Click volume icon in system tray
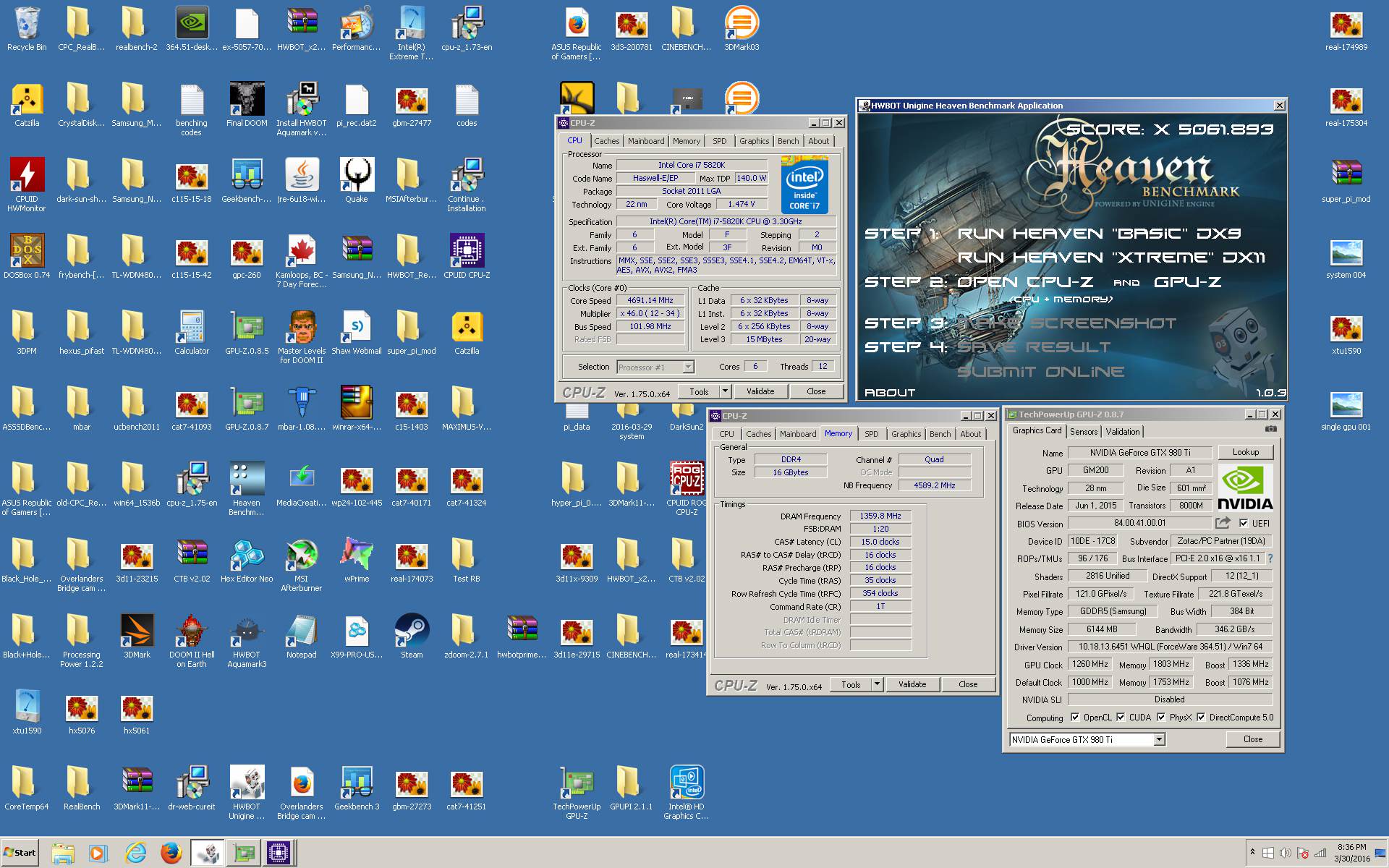This screenshot has width=1389, height=868. point(1286,853)
